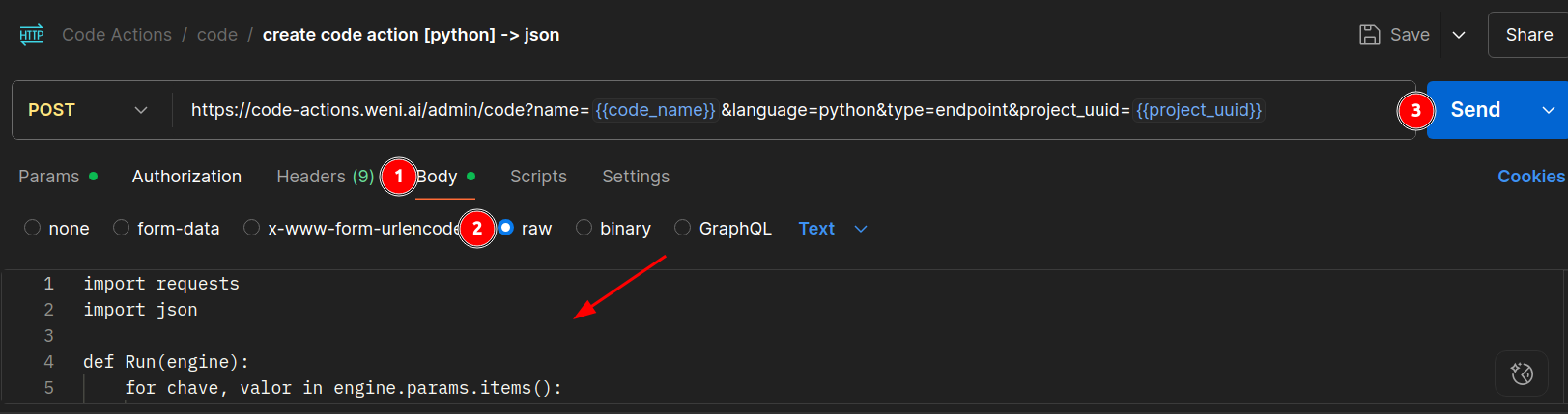Open the Text format dropdown
Image resolution: width=1568 pixels, height=414 pixels.
[x=833, y=229]
